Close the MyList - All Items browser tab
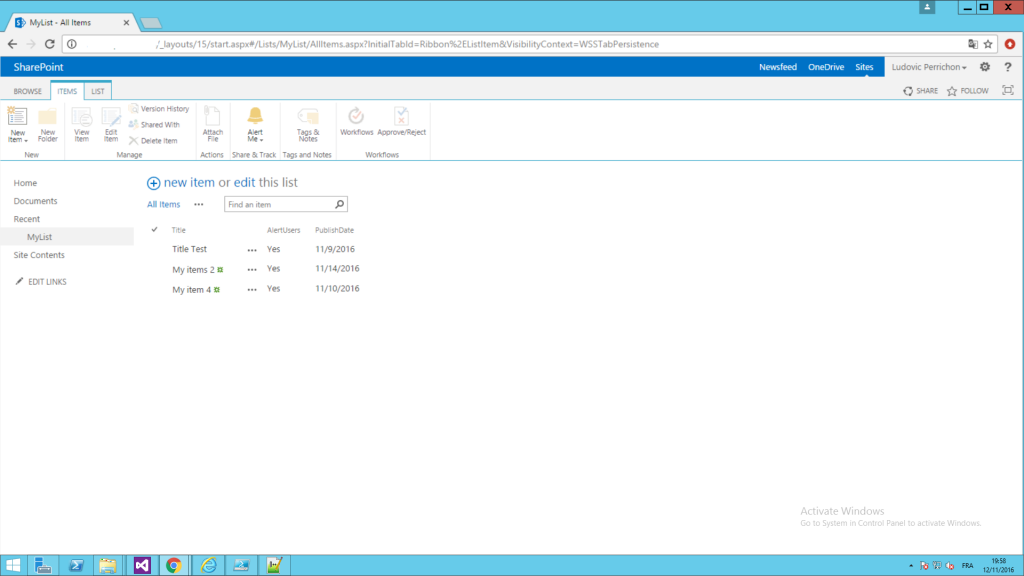Screen dimensions: 1024x576 click(126, 22)
